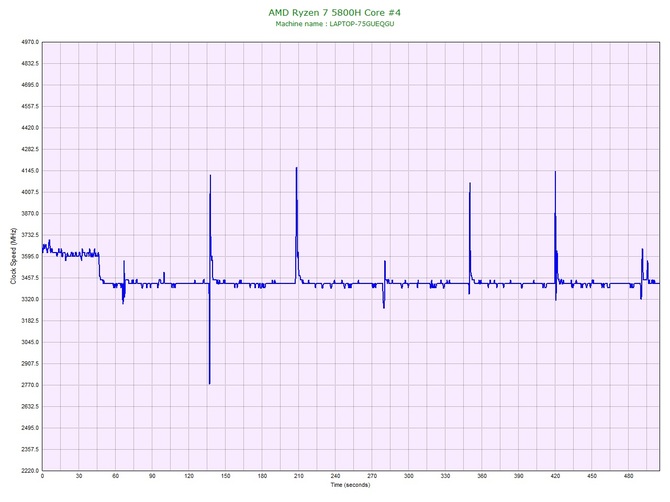Click the 3320.0 y-axis value

pos(30,299)
